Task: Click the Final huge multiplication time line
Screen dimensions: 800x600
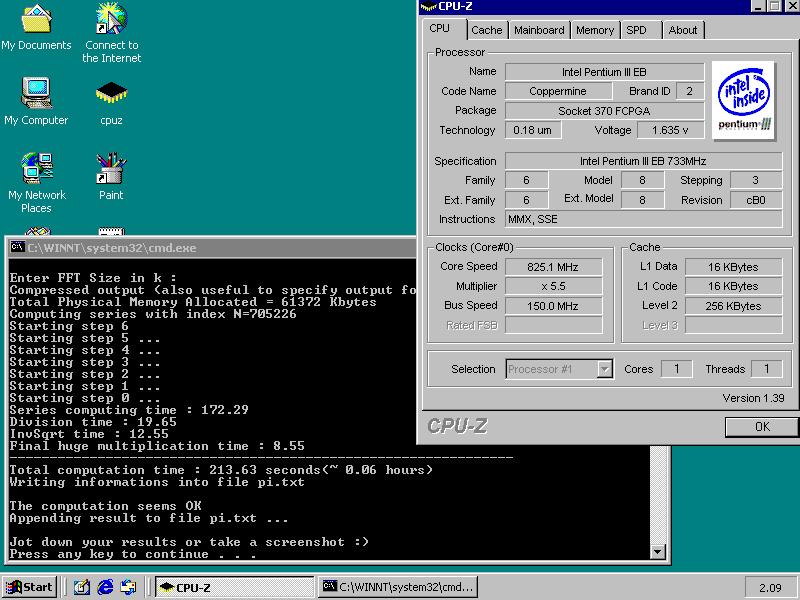Action: 157,446
